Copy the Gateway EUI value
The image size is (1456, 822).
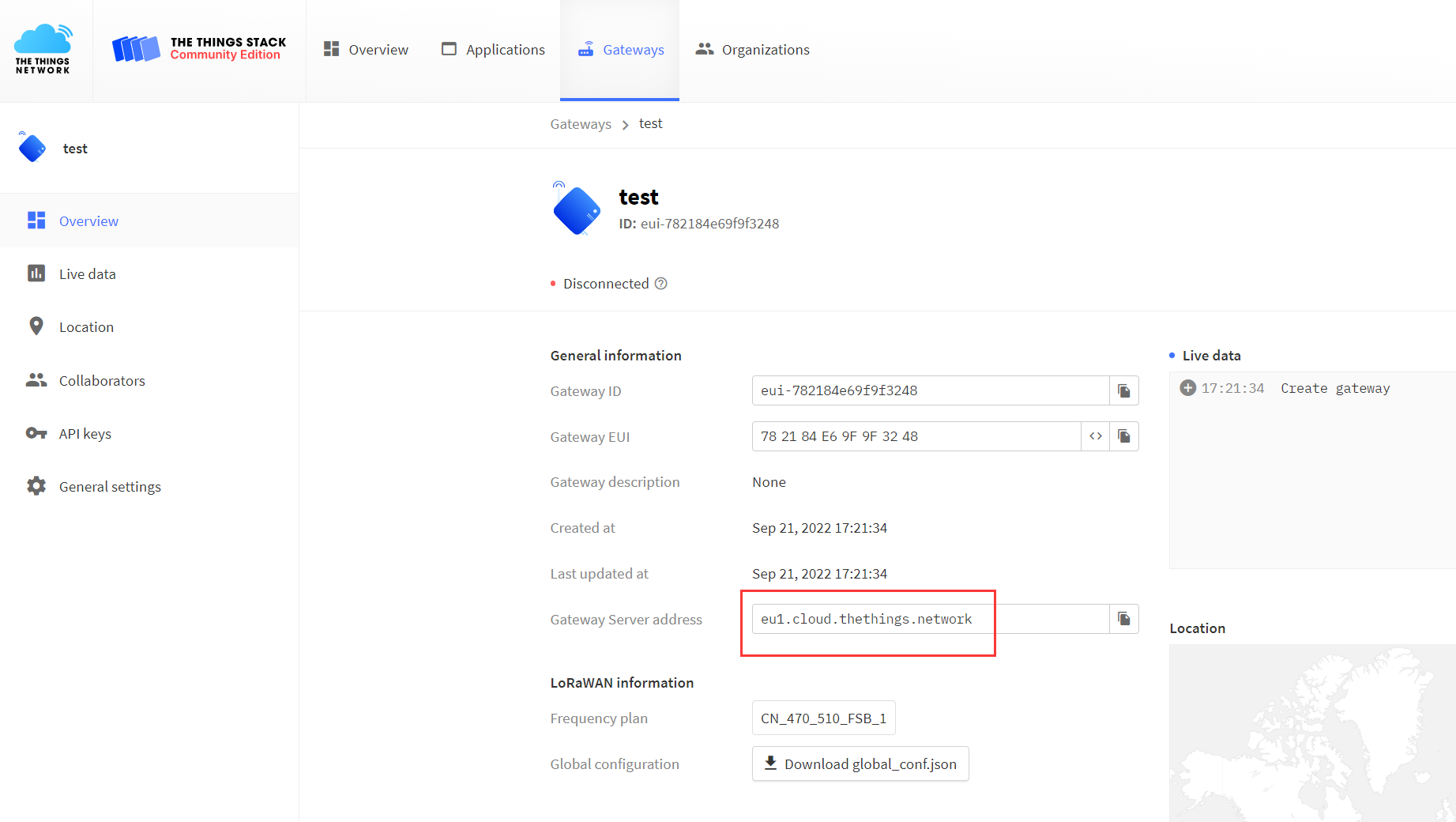tap(1123, 436)
